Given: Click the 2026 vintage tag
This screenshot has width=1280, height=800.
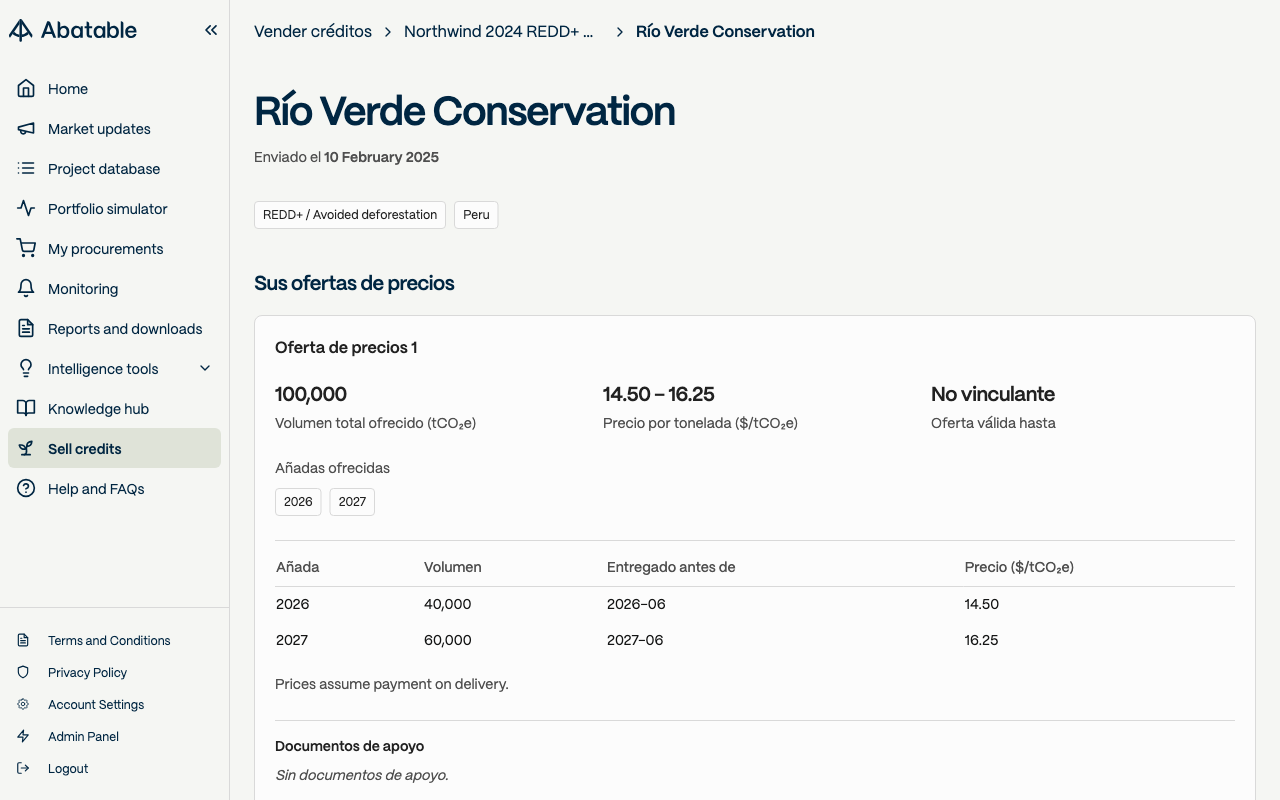Looking at the screenshot, I should coord(298,502).
